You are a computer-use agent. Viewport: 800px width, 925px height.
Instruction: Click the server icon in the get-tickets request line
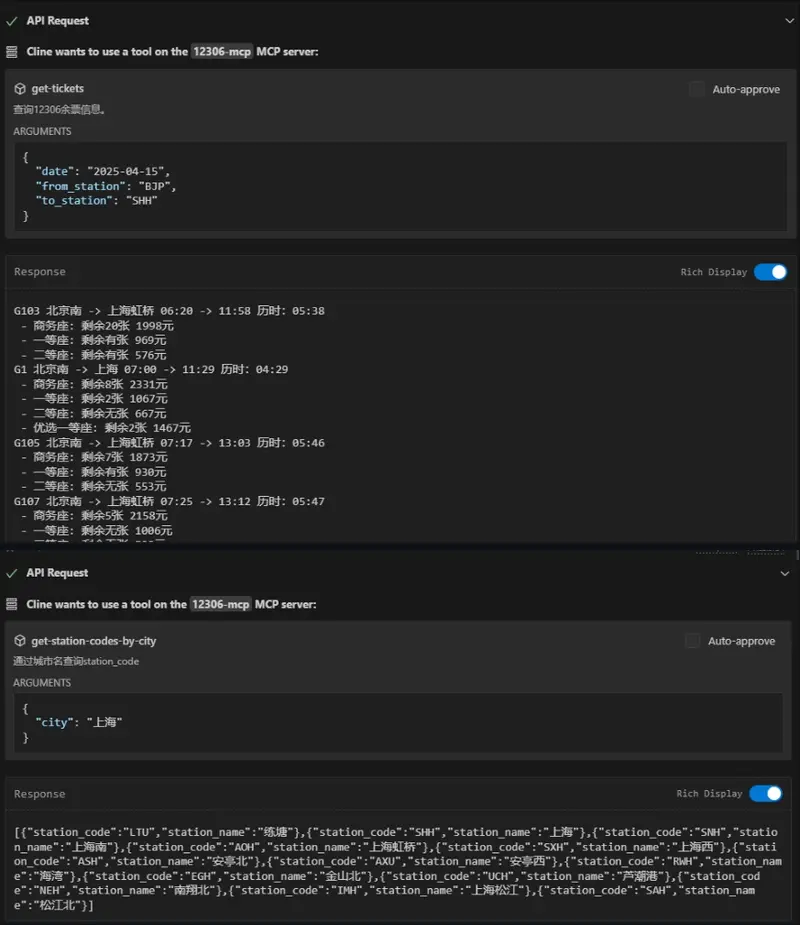click(x=12, y=52)
